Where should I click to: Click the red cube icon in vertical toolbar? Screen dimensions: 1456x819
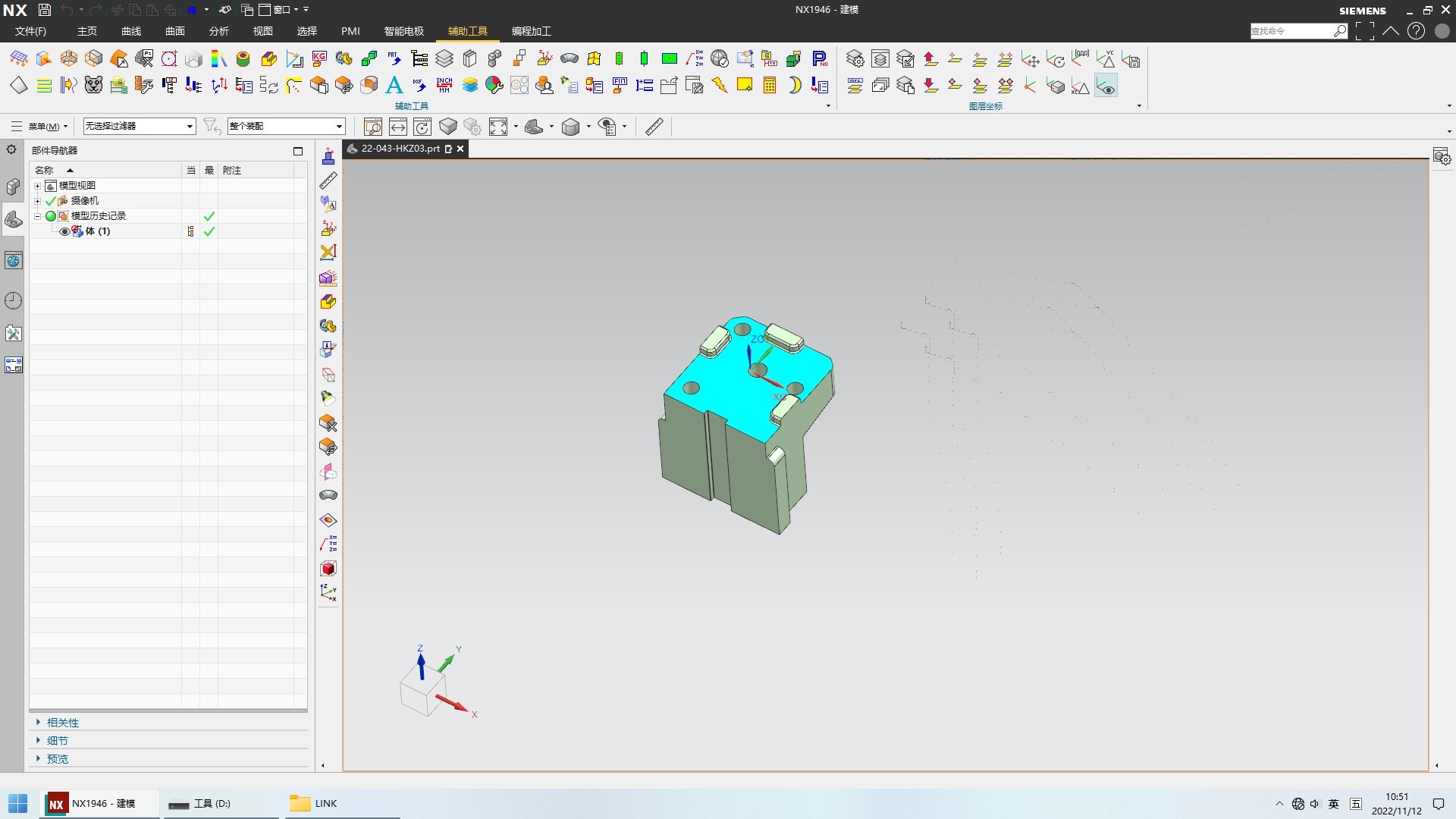[x=328, y=569]
